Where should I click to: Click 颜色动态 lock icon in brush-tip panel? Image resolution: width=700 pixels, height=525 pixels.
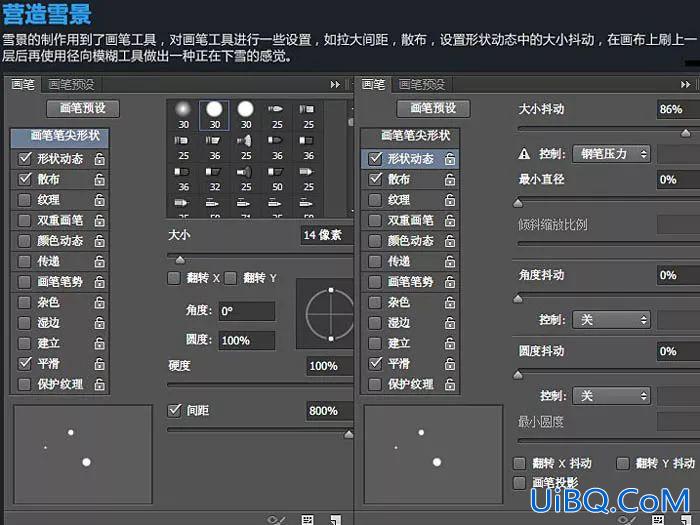100,241
